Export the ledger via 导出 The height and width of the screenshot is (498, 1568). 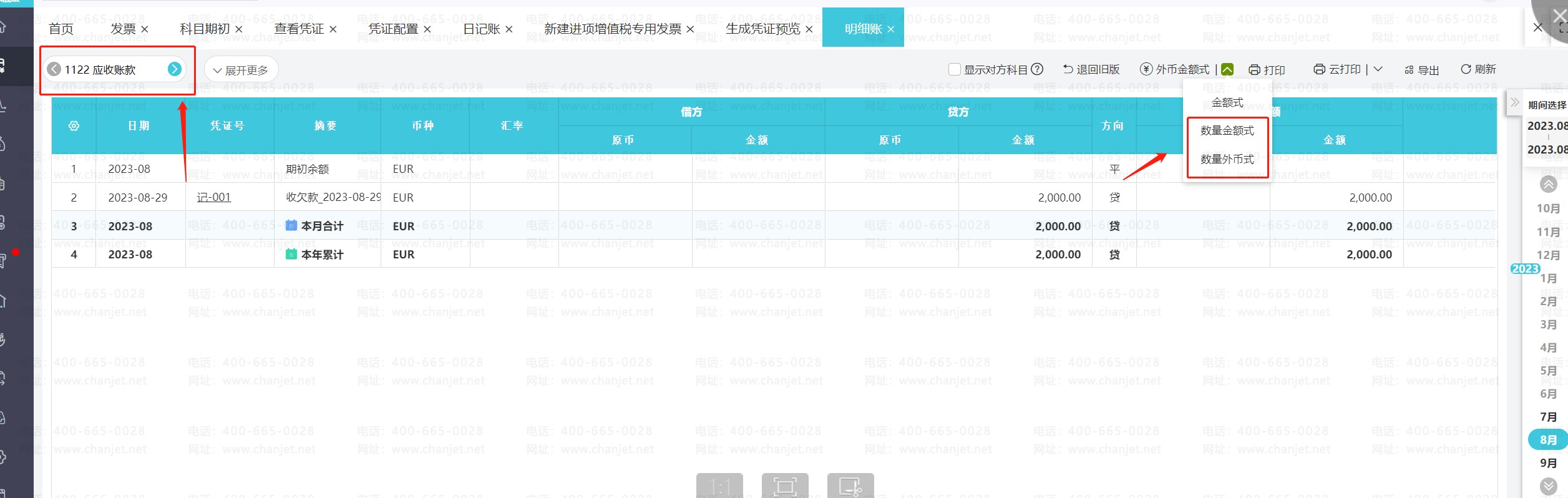1421,70
